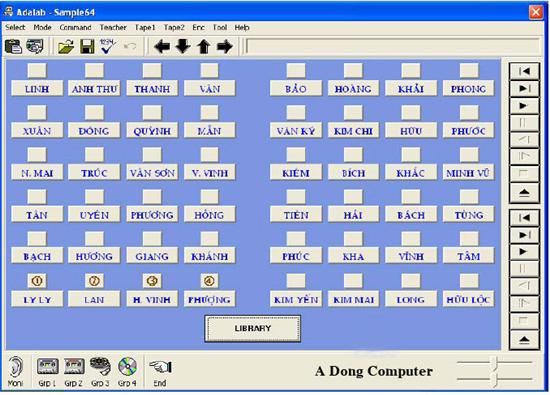Select the Grp 4 disc icon

coord(127,371)
